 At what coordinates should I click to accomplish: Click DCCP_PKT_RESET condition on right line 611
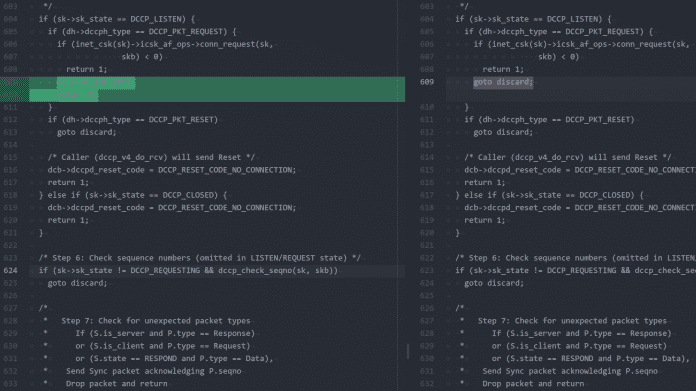(x=549, y=119)
